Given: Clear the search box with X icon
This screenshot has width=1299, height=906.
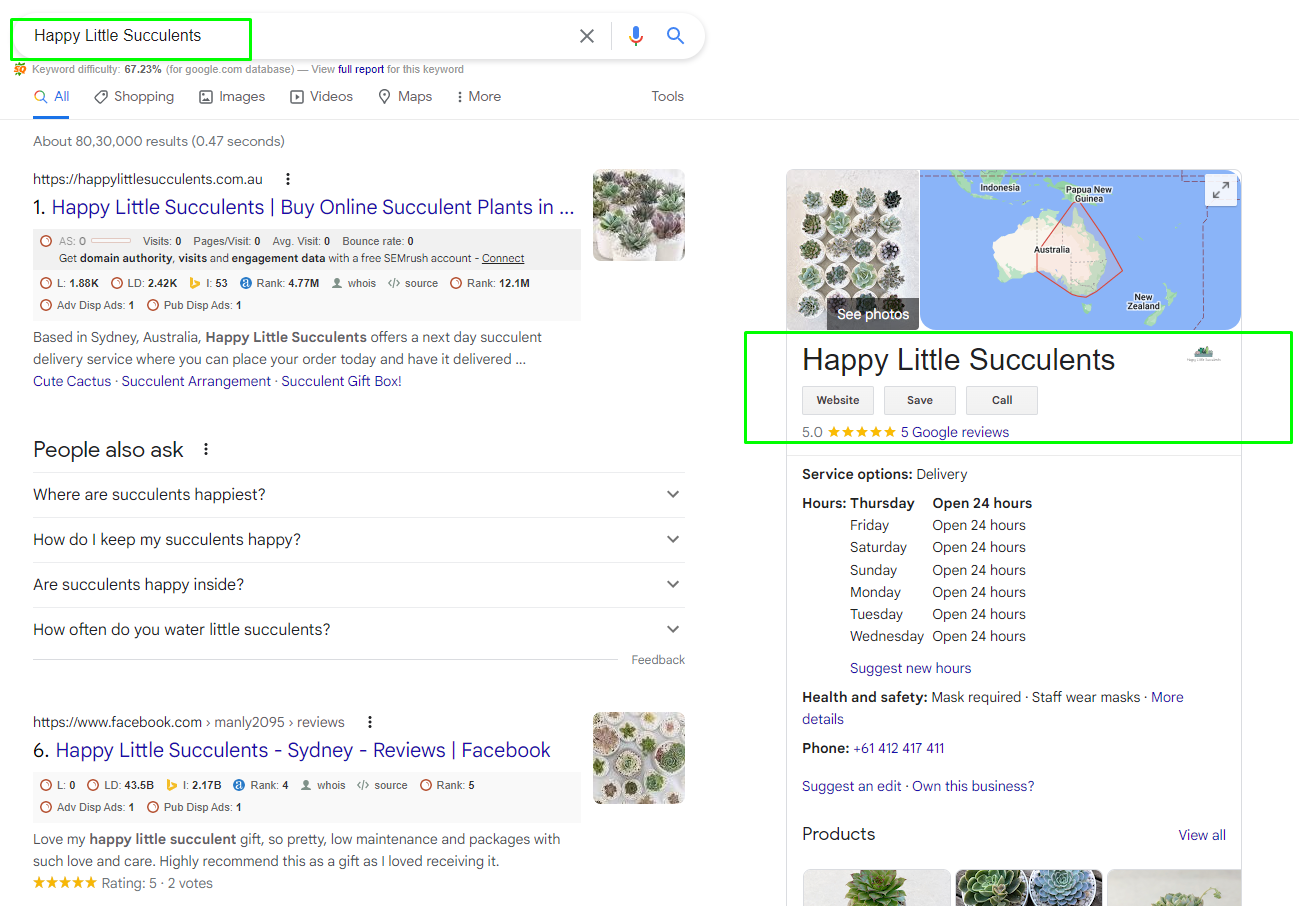Looking at the screenshot, I should (587, 36).
